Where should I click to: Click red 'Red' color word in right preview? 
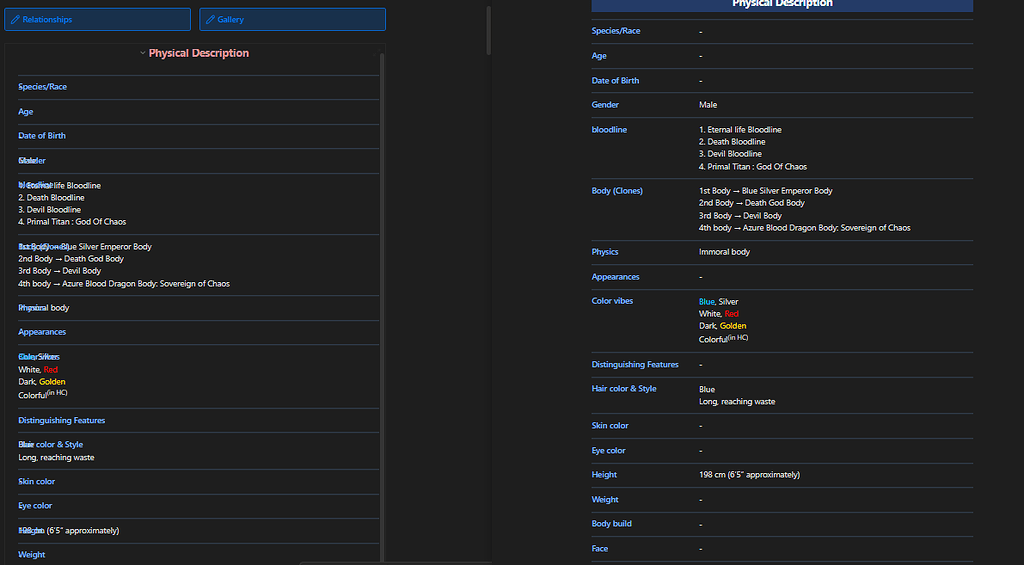[731, 314]
